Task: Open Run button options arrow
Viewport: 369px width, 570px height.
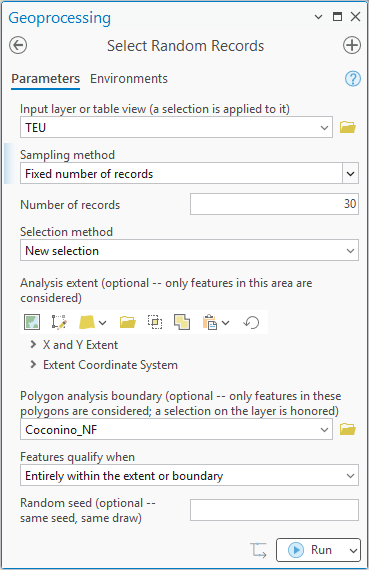Action: click(353, 550)
